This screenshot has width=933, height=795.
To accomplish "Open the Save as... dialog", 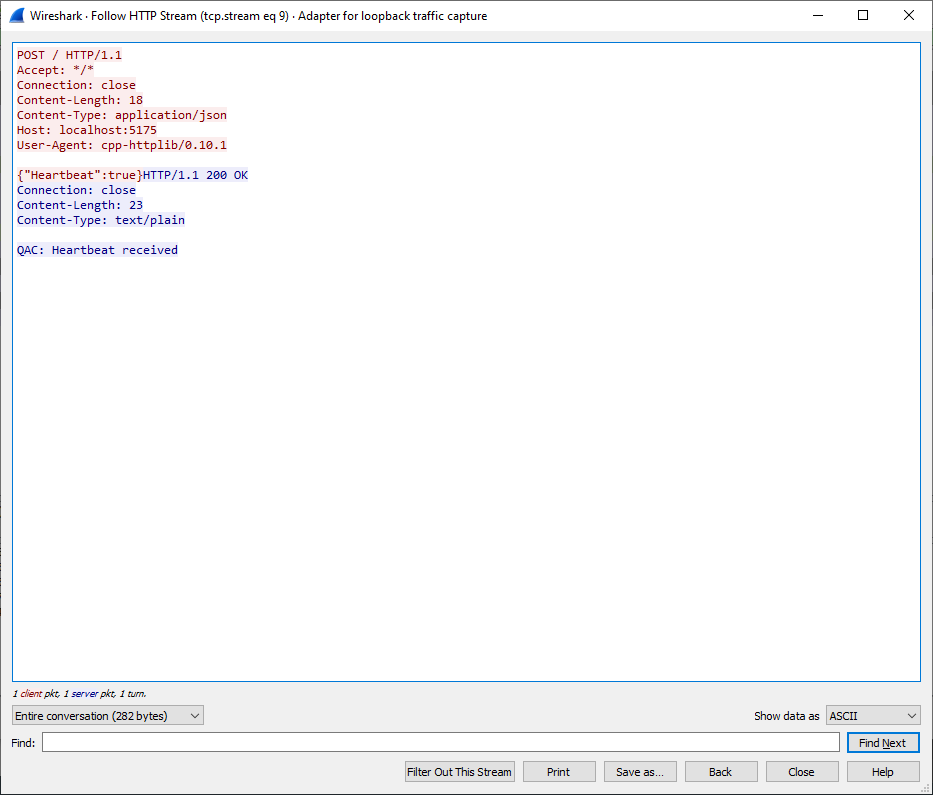I will click(640, 772).
